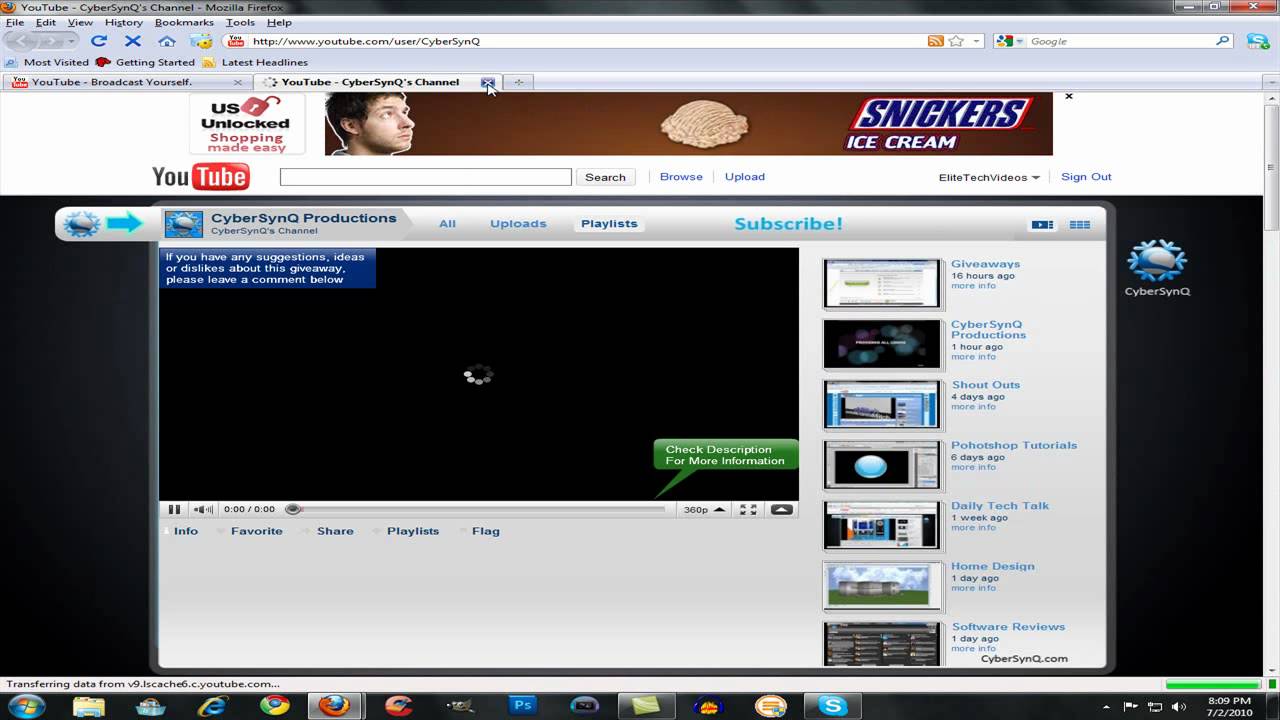Click Sign Out link

tap(1086, 177)
